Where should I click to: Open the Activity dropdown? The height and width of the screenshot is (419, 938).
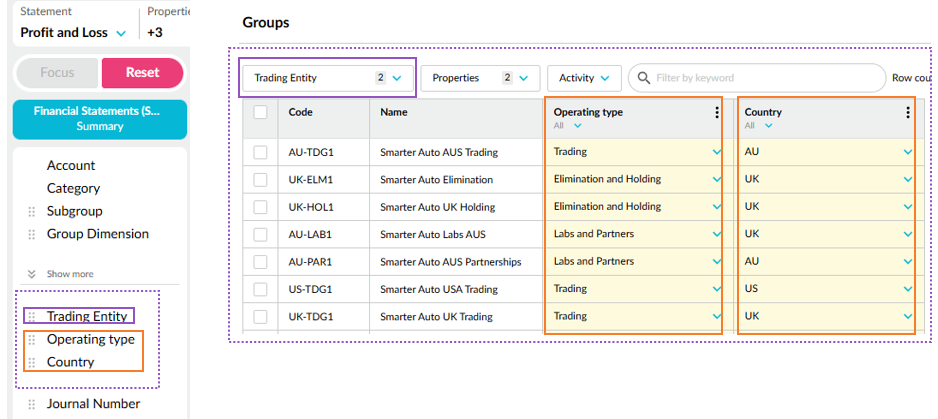pyautogui.click(x=584, y=78)
